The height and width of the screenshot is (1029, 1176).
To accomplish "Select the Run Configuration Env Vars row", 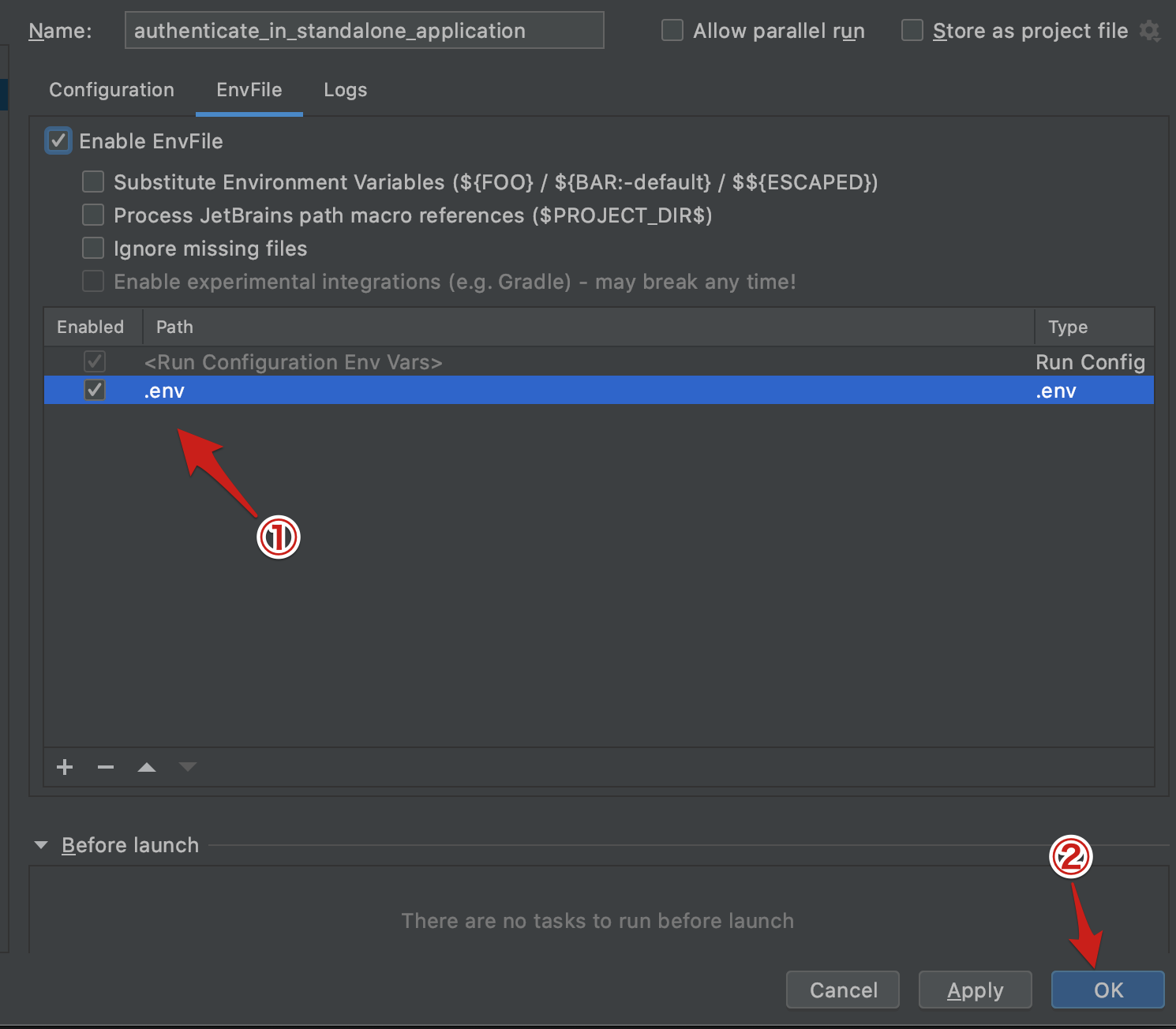I will coord(294,362).
